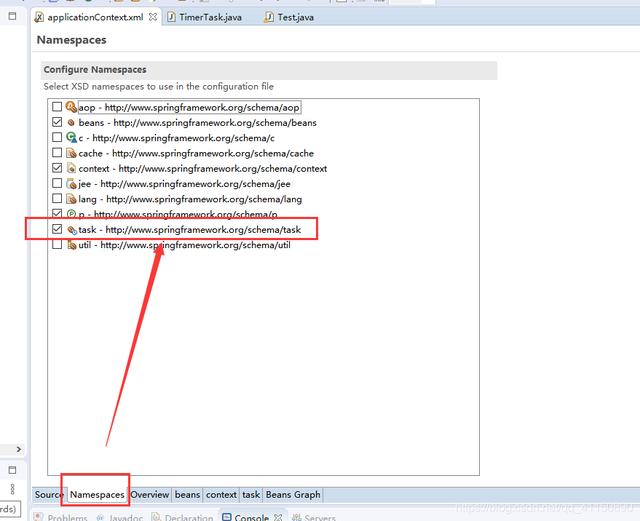Click the Test.java file icon
Viewport: 640px width, 521px height.
(269, 17)
